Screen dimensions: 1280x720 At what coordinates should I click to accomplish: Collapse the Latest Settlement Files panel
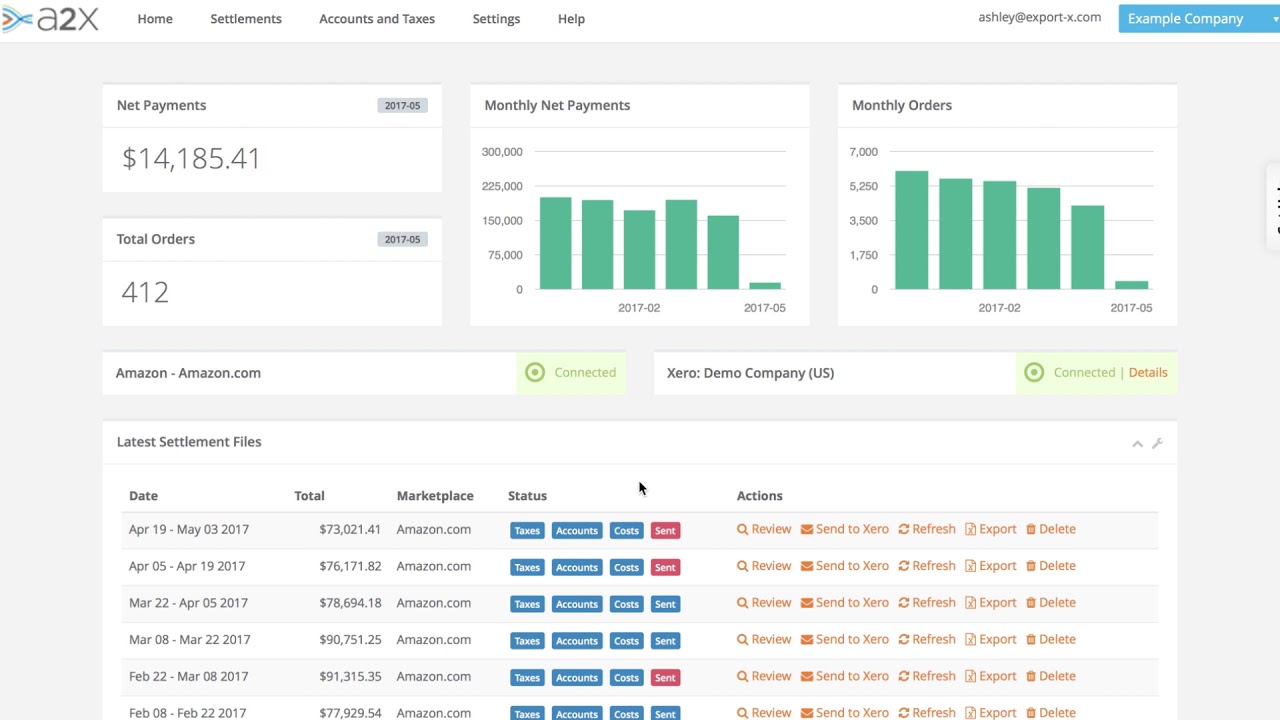(1137, 443)
